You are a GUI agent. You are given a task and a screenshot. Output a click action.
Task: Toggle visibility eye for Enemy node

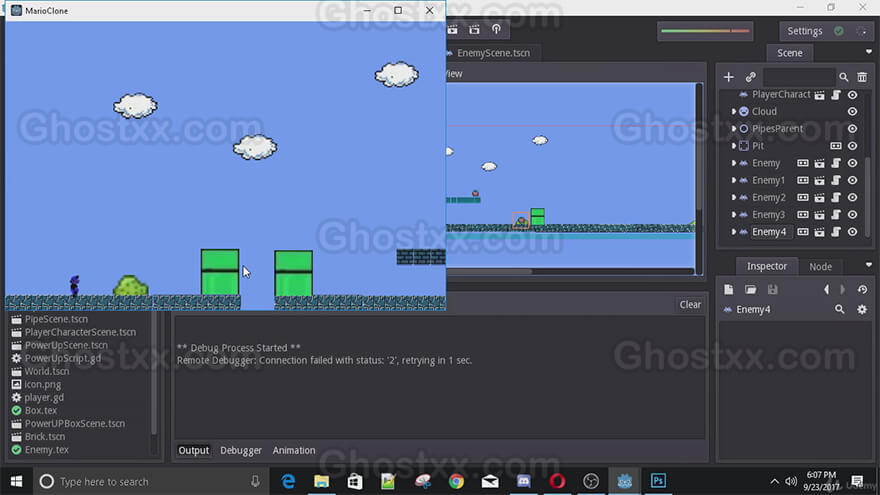(x=852, y=163)
